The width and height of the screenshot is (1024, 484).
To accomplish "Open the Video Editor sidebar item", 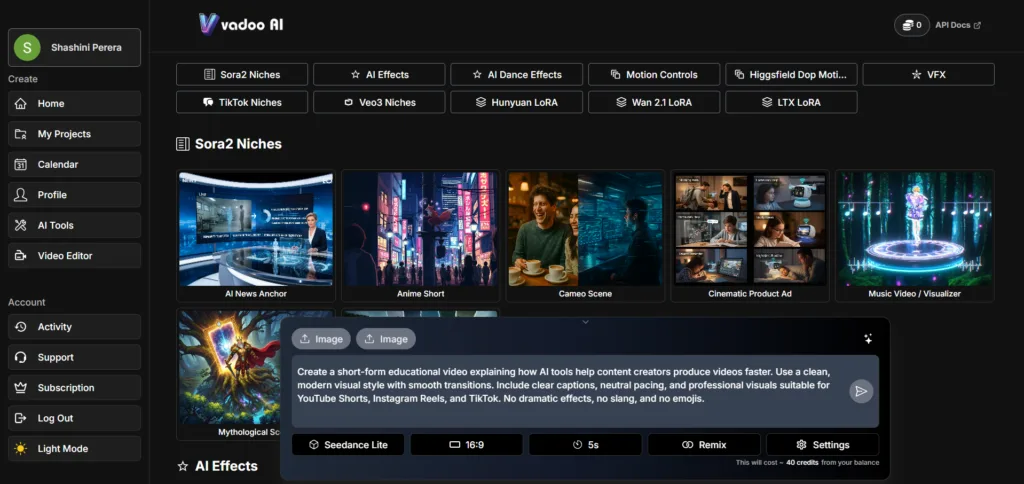I will coord(74,256).
